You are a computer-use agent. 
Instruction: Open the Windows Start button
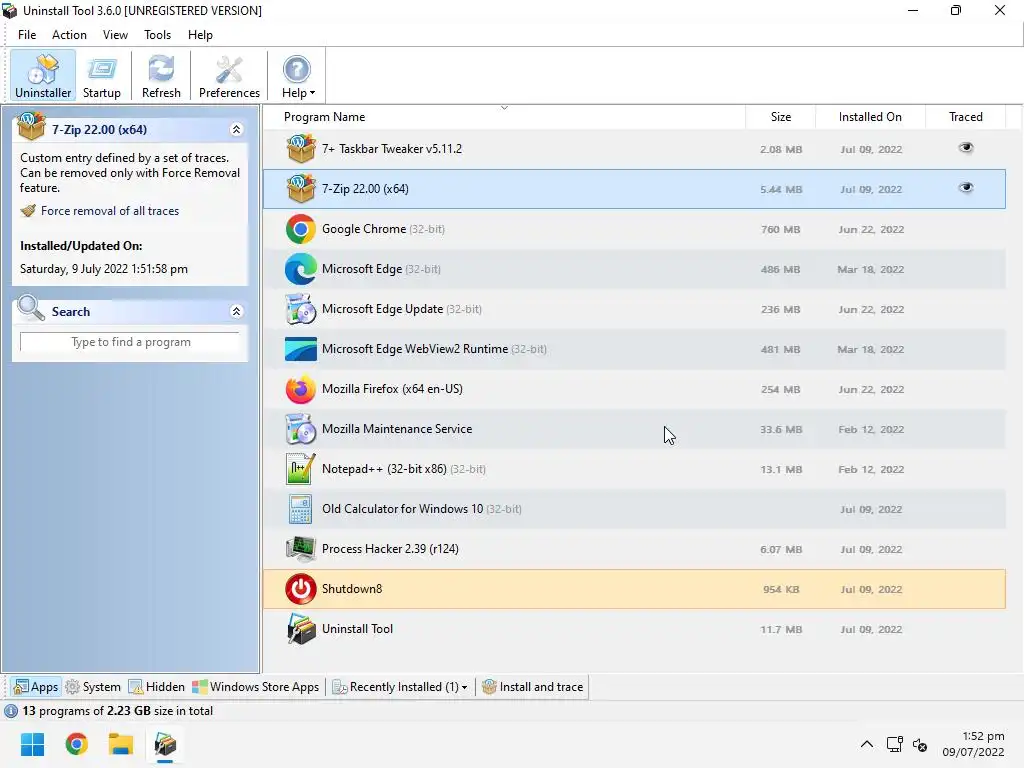(x=32, y=744)
